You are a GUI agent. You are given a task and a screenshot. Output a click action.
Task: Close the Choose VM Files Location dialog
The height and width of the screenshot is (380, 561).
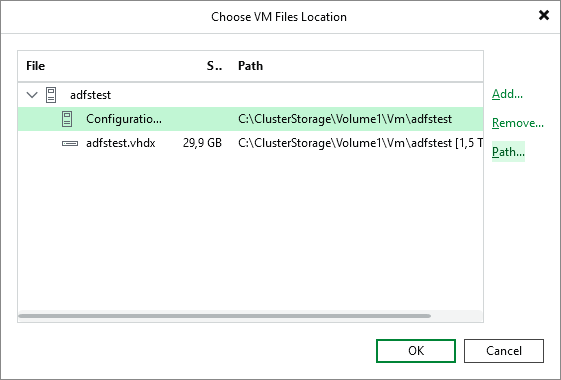point(544,15)
